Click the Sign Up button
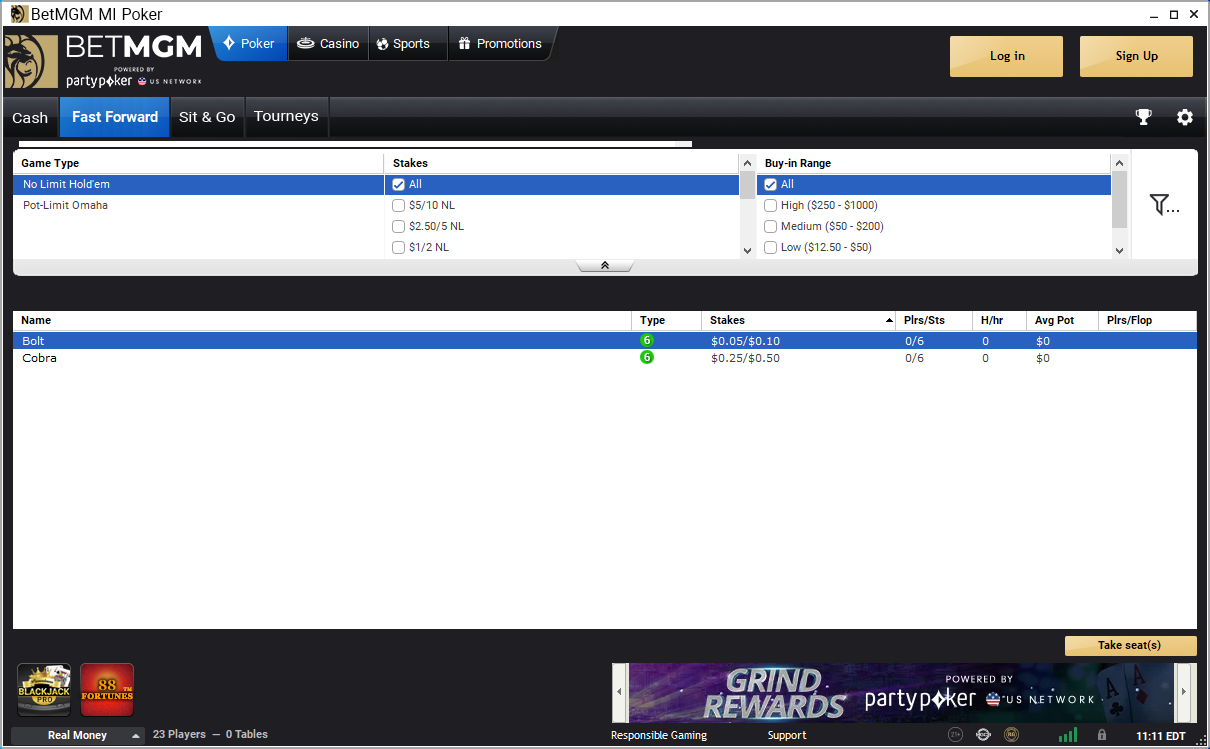 (x=1136, y=57)
